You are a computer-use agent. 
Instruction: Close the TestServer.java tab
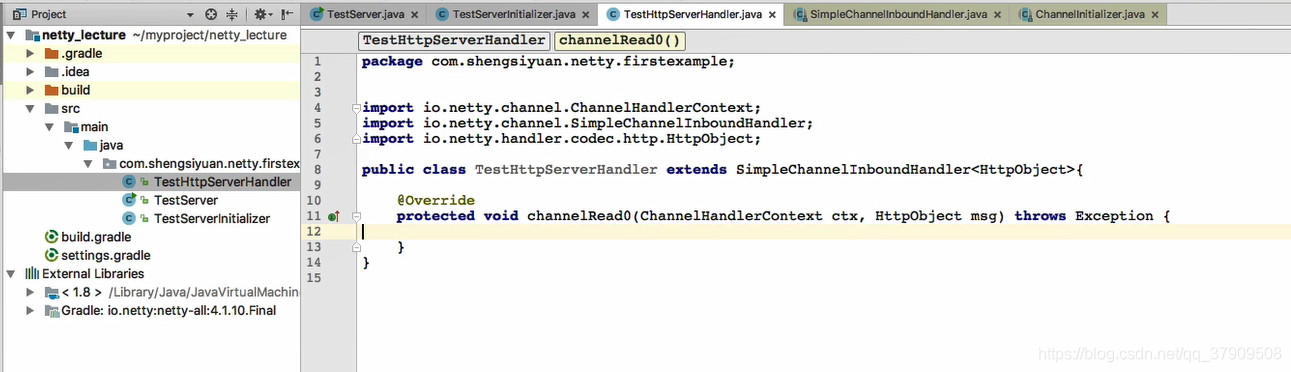(x=415, y=15)
